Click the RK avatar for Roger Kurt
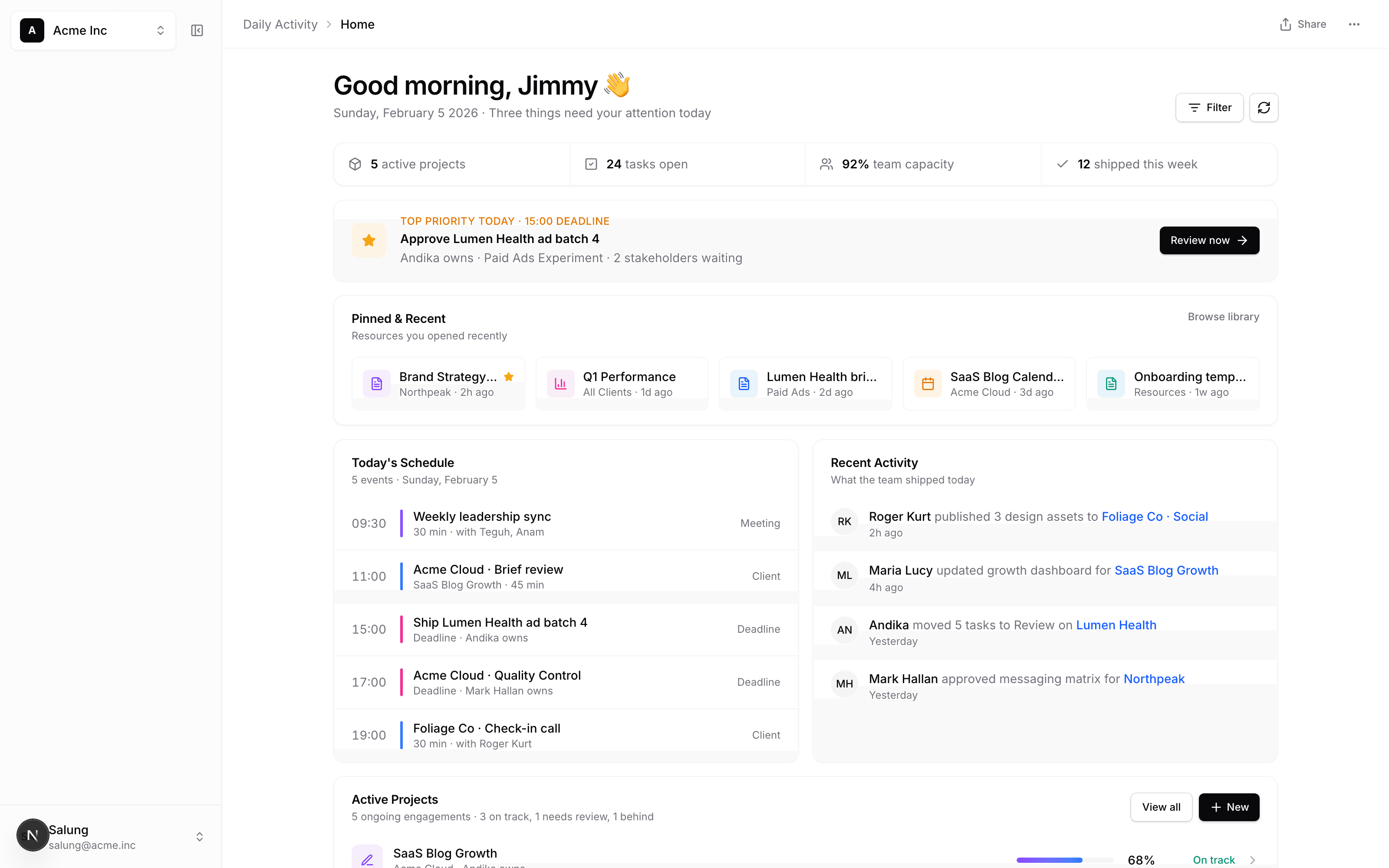Viewport: 1389px width, 868px height. tap(844, 521)
